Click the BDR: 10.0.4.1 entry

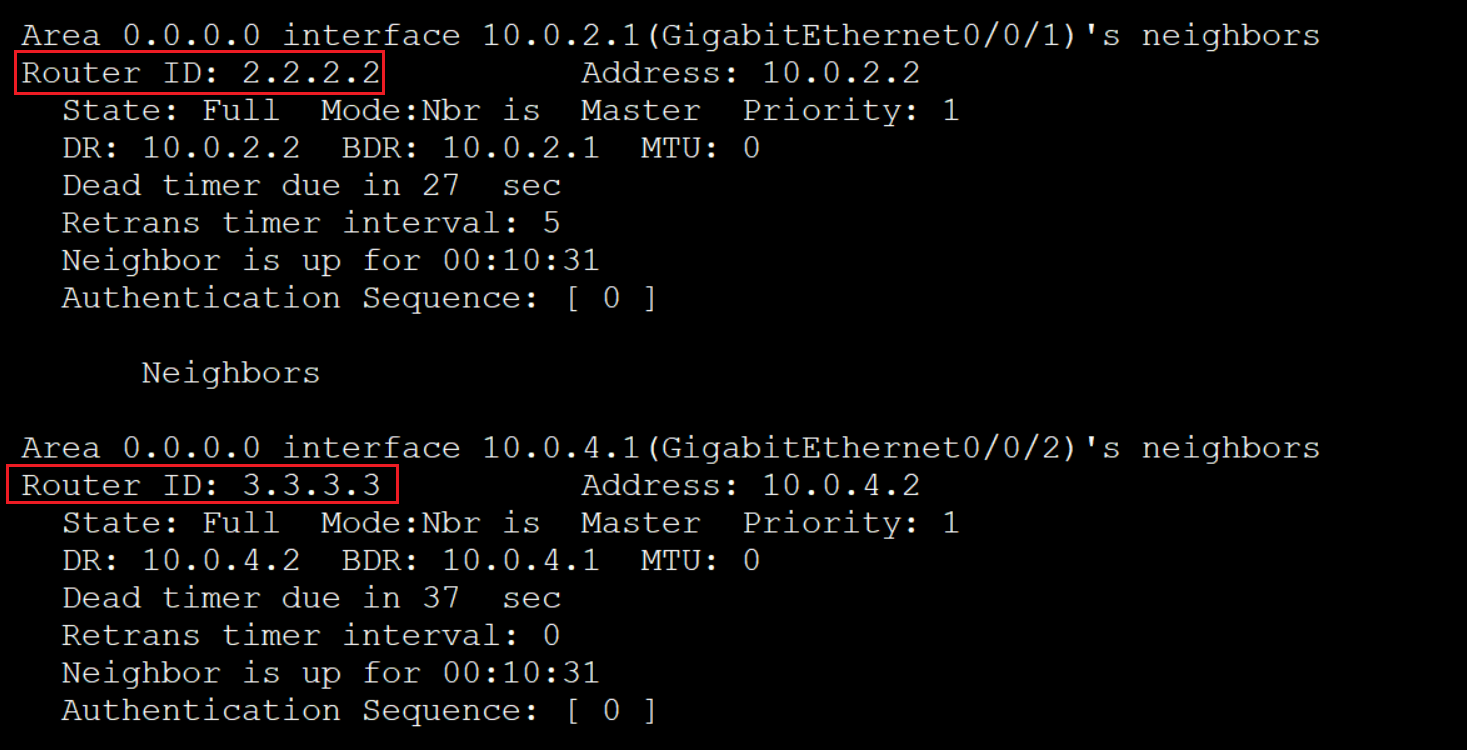point(470,561)
